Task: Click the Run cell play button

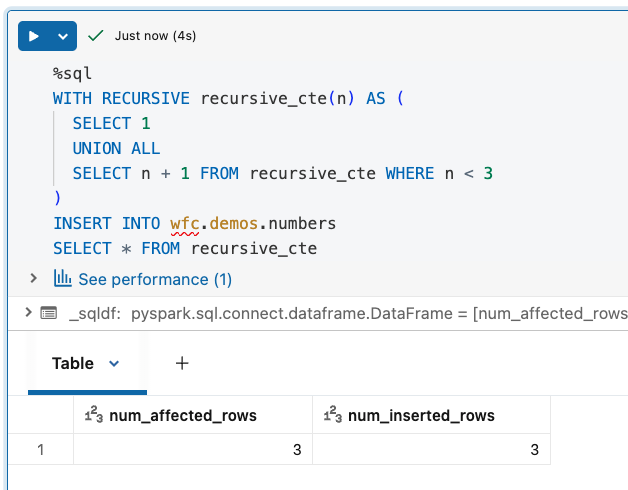Action: [x=34, y=36]
